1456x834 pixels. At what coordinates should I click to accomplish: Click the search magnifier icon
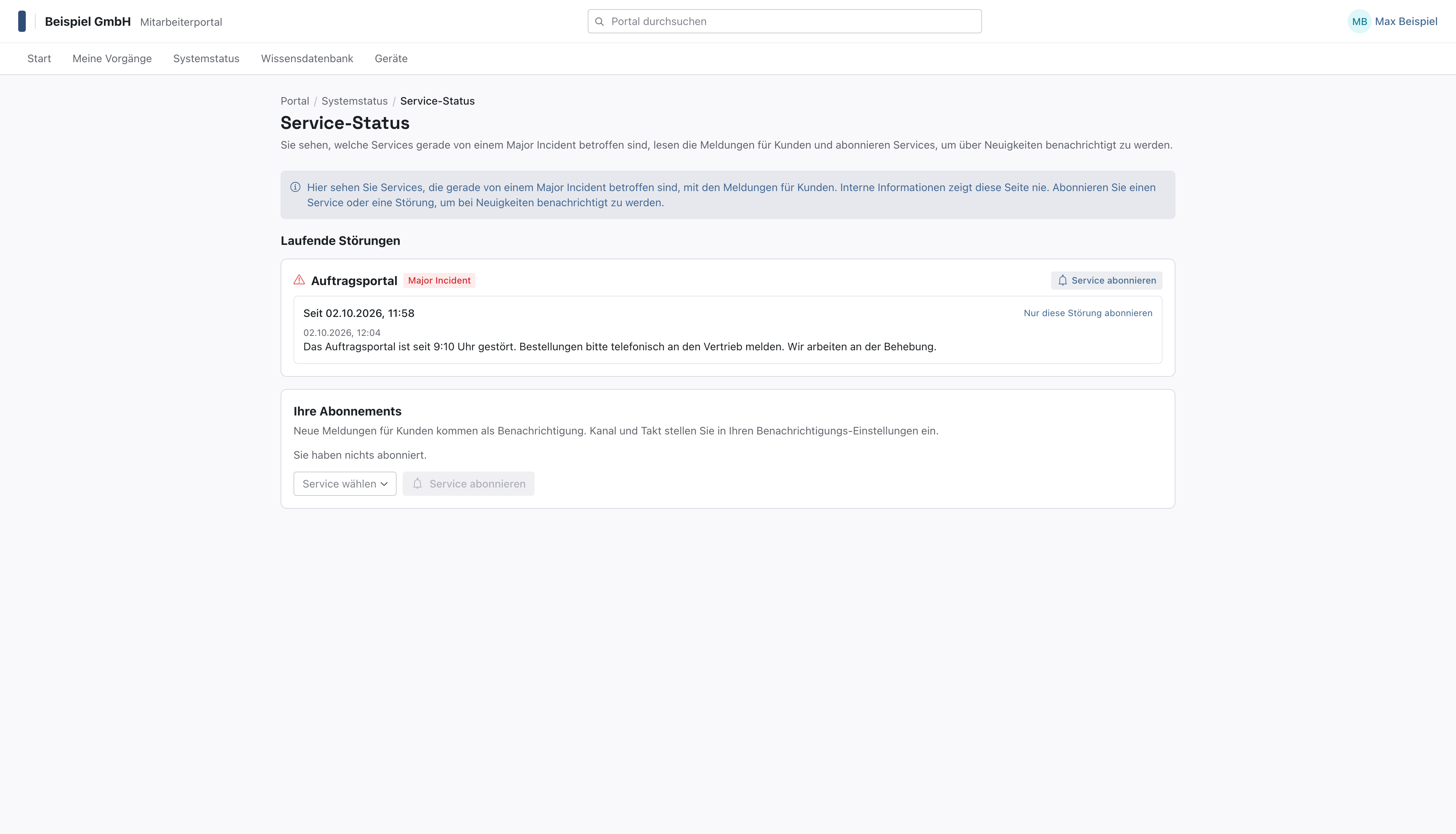coord(599,22)
